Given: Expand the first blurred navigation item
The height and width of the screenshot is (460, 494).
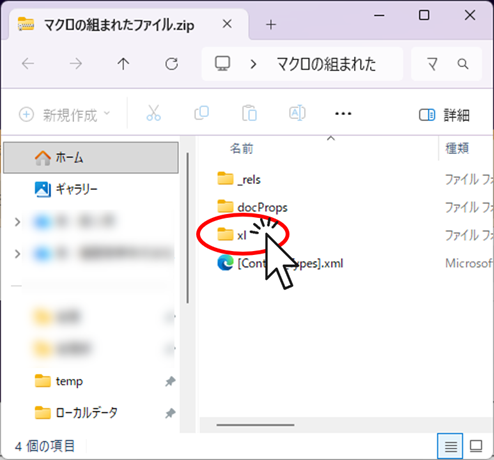Looking at the screenshot, I should (17, 222).
